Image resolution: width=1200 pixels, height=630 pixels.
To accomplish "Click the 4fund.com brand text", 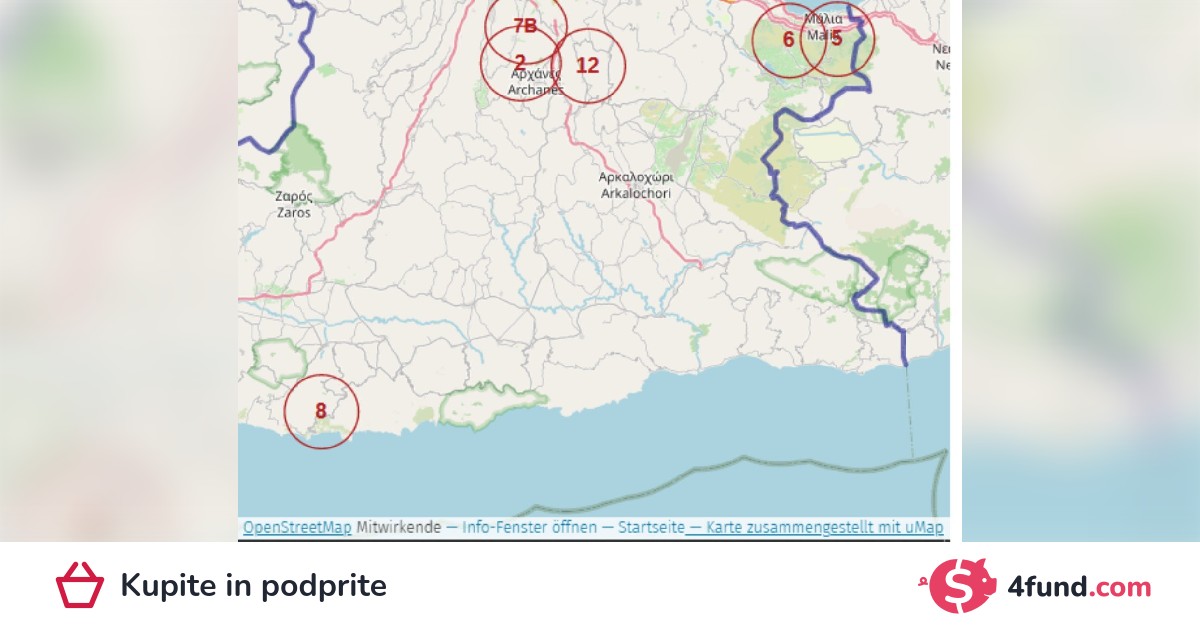I will pos(1070,587).
